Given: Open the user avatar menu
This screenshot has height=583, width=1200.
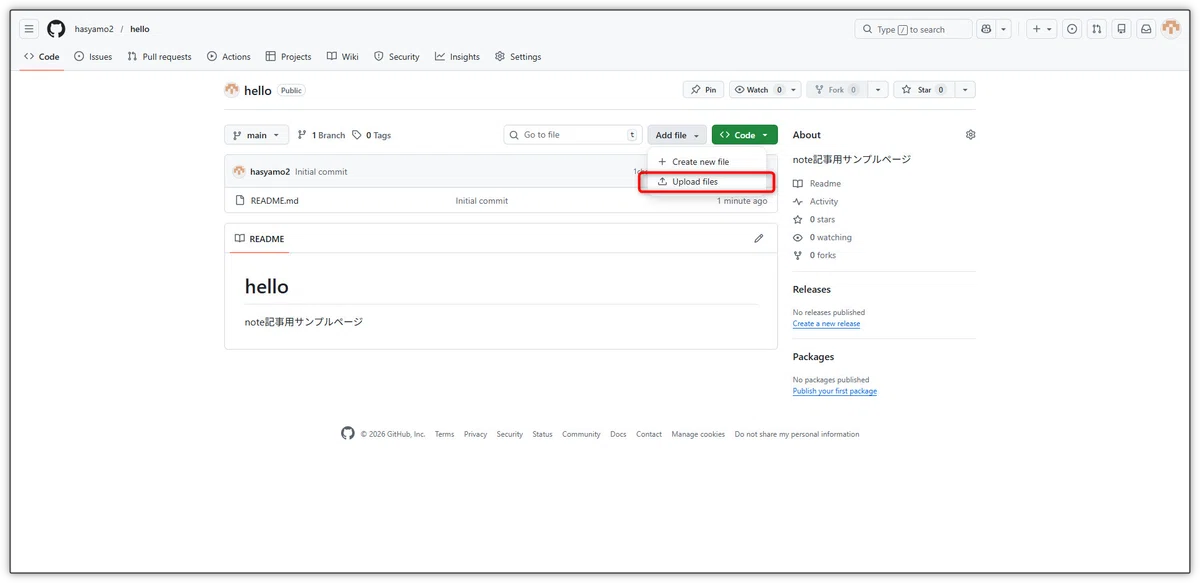Looking at the screenshot, I should pos(1171,29).
